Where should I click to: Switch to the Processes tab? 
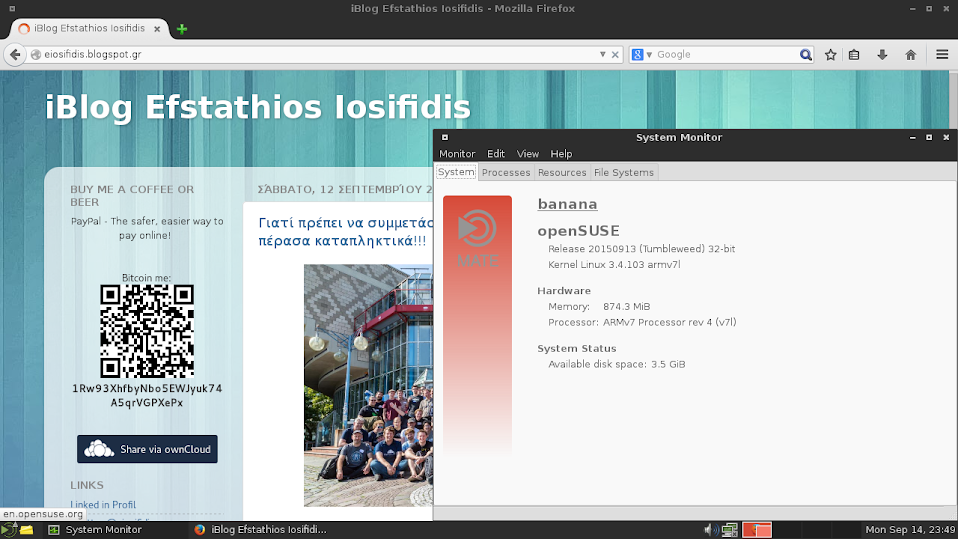tap(506, 172)
